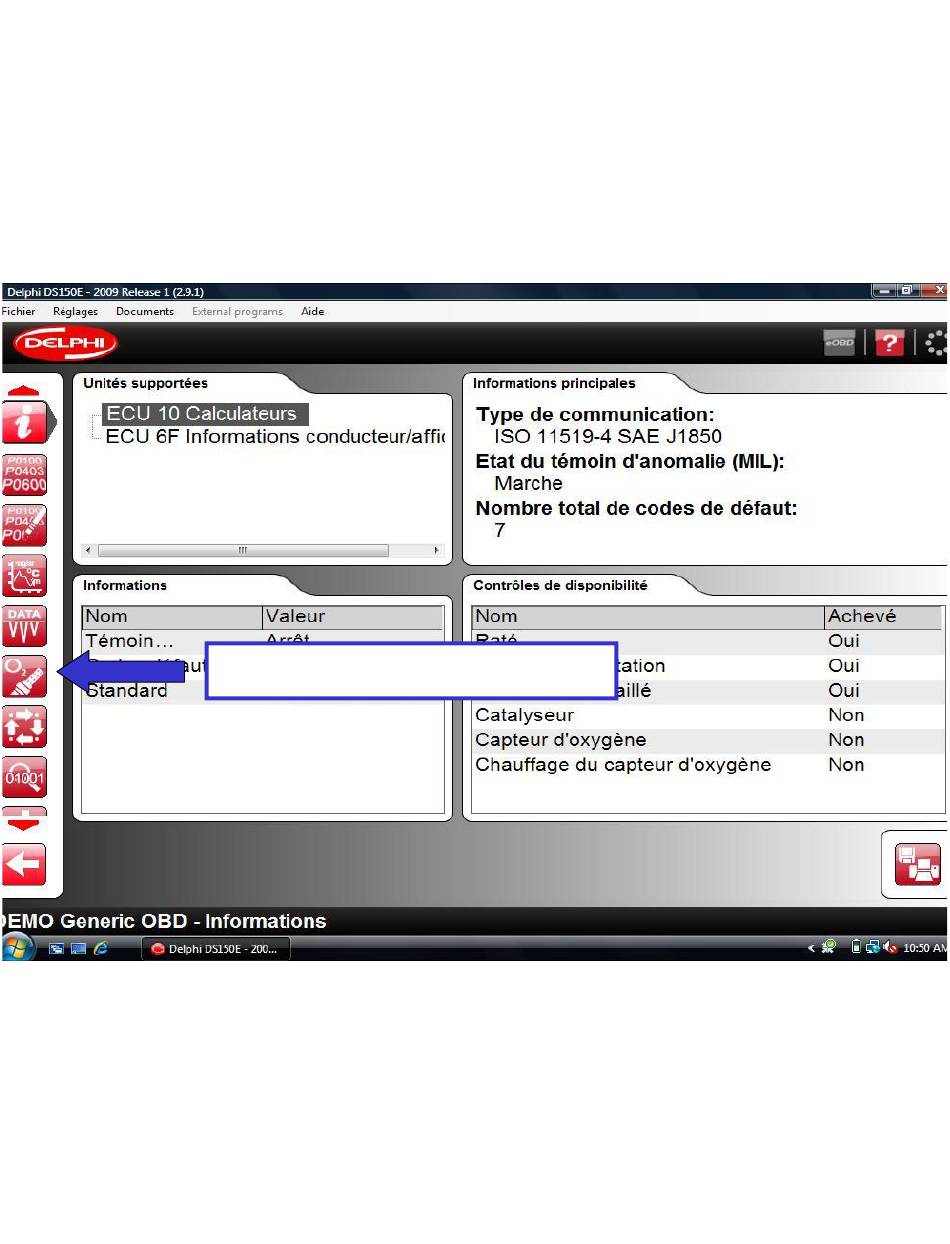
Task: Open the 01001 magnifier icon
Action: pos(24,777)
